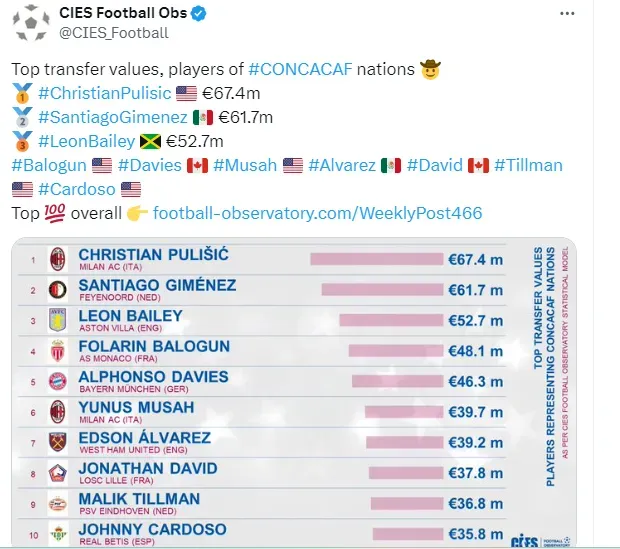Click the AS Monaco crest beside Balogun

coord(58,351)
